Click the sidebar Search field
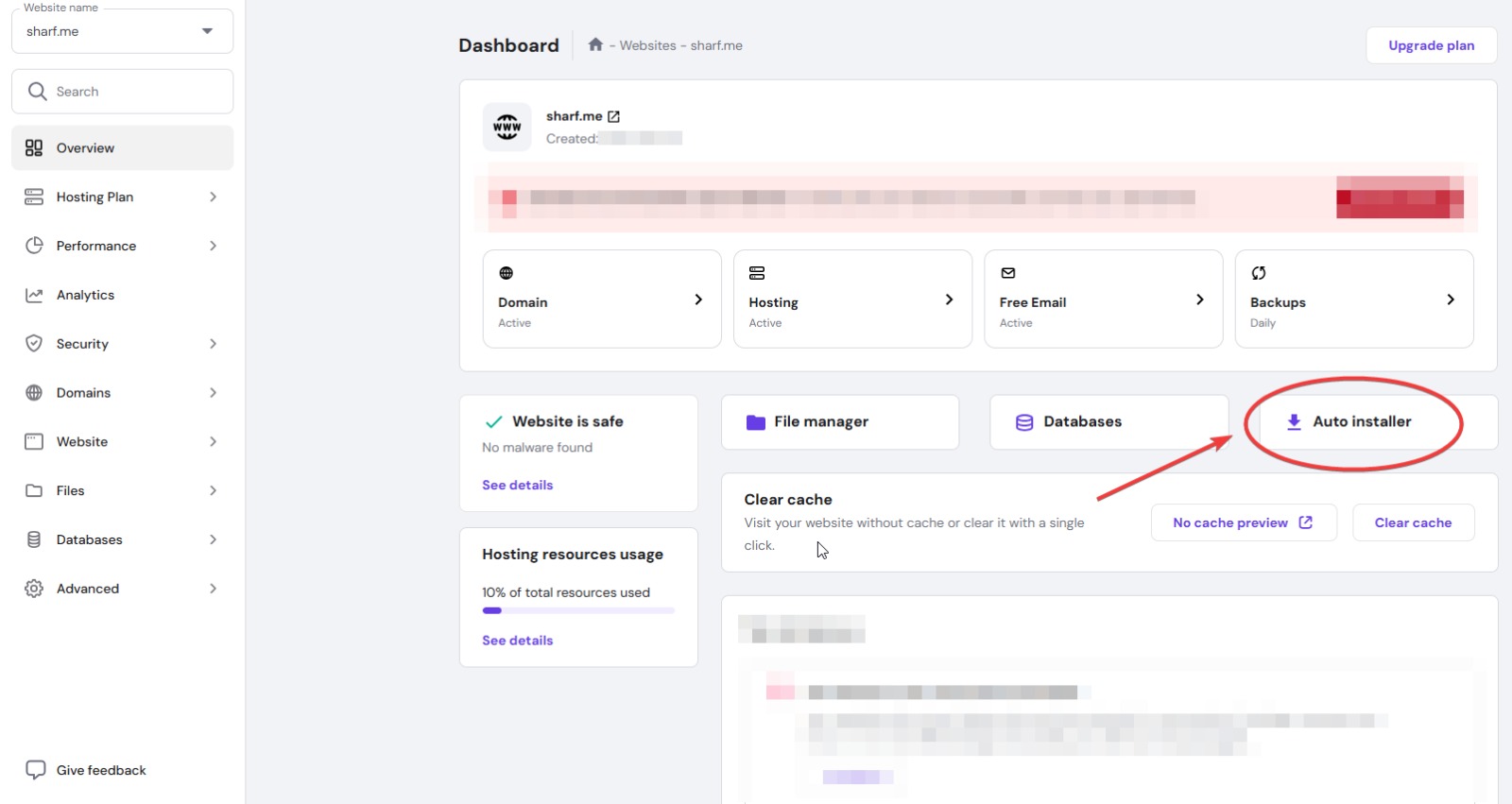The image size is (1512, 804). [122, 92]
